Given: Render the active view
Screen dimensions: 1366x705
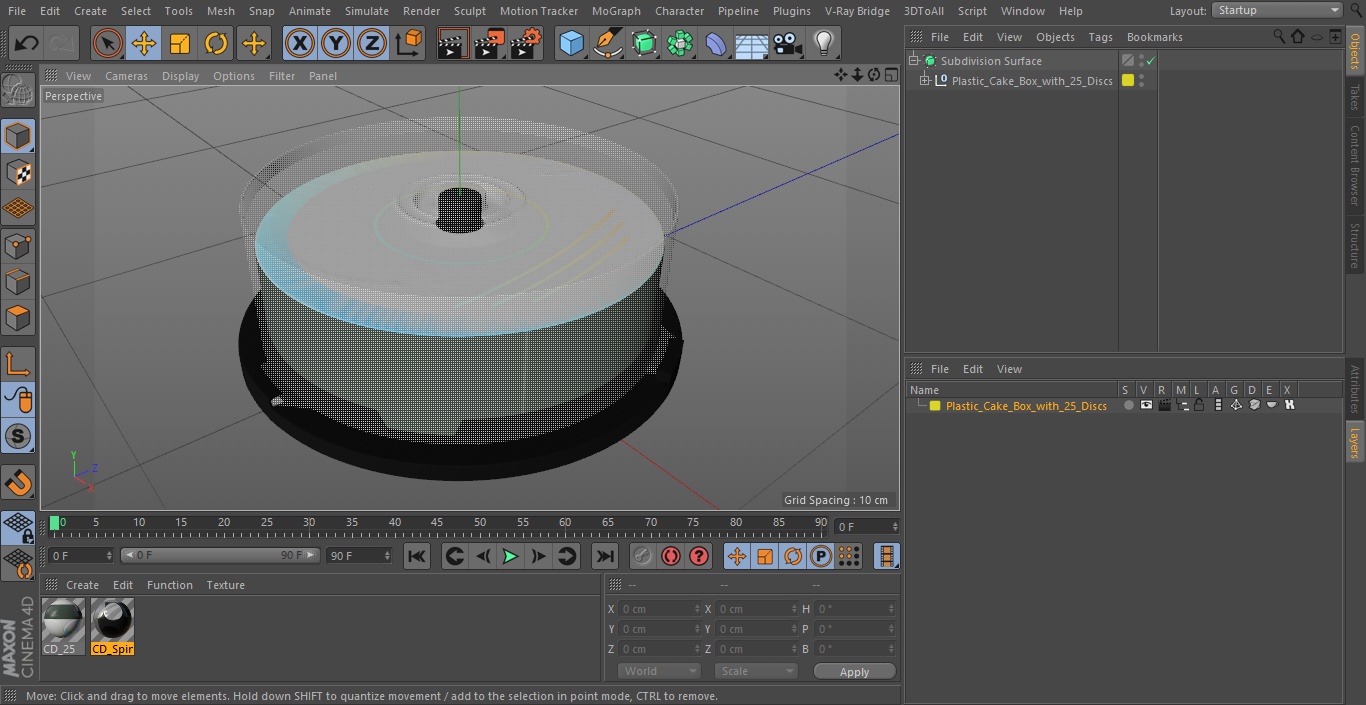Looking at the screenshot, I should pos(452,43).
